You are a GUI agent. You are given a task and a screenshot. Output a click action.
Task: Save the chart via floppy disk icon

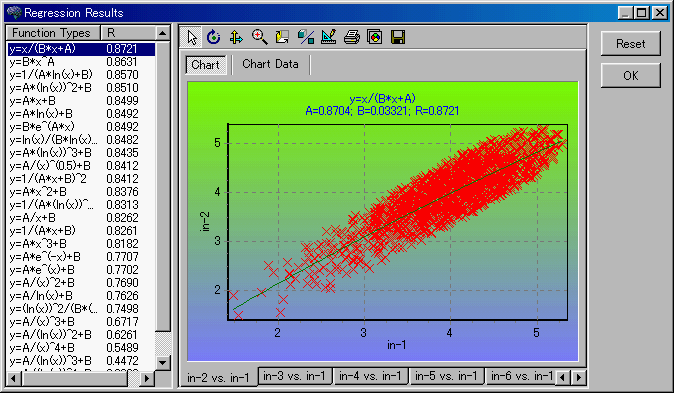point(398,37)
